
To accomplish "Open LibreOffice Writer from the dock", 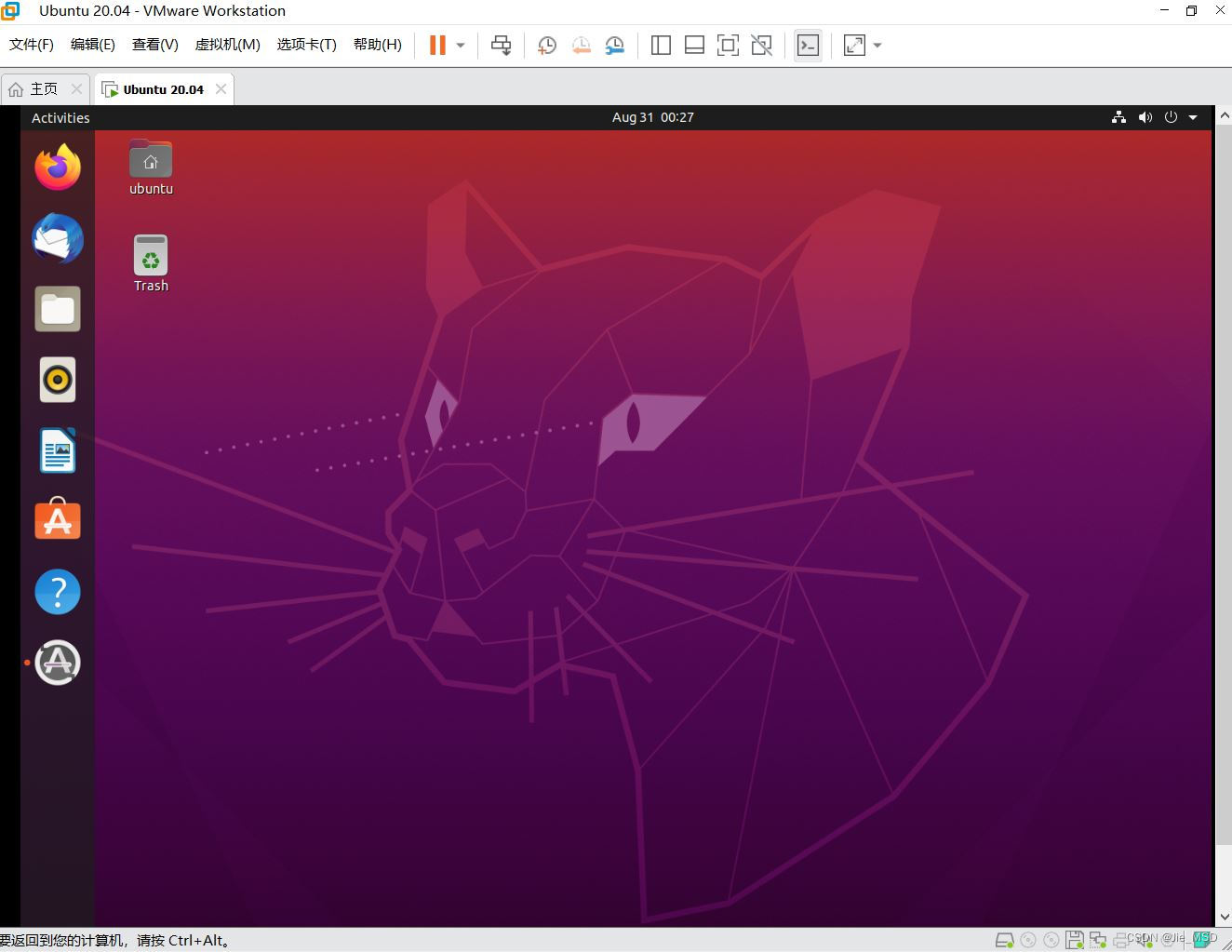I will 58,450.
